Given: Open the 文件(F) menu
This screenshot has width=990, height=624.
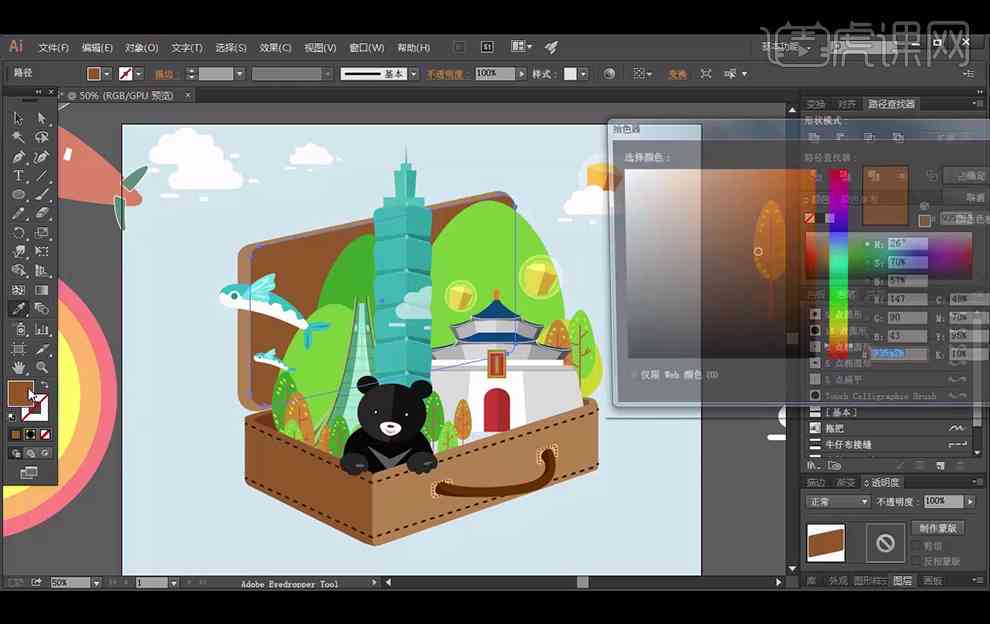Looking at the screenshot, I should [54, 48].
